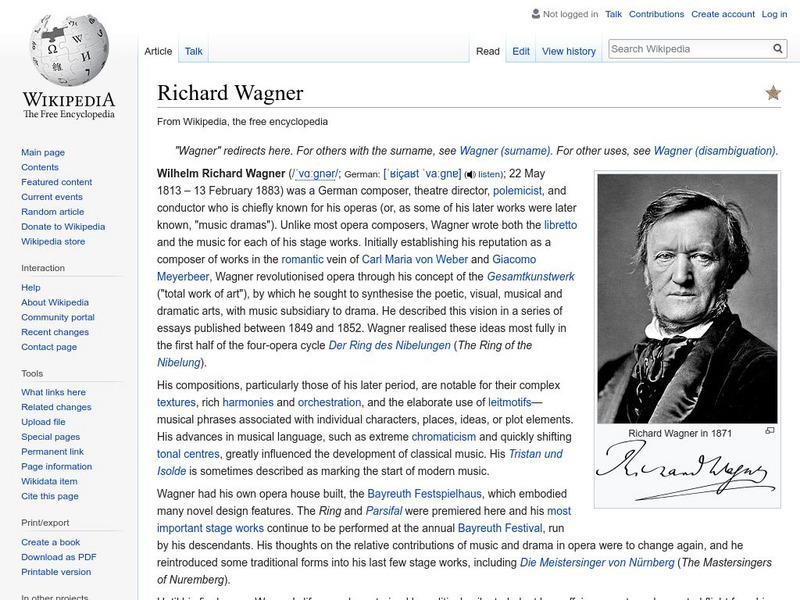Image resolution: width=800 pixels, height=600 pixels.
Task: Open the Richard Wagner signature image
Action: pos(686,471)
